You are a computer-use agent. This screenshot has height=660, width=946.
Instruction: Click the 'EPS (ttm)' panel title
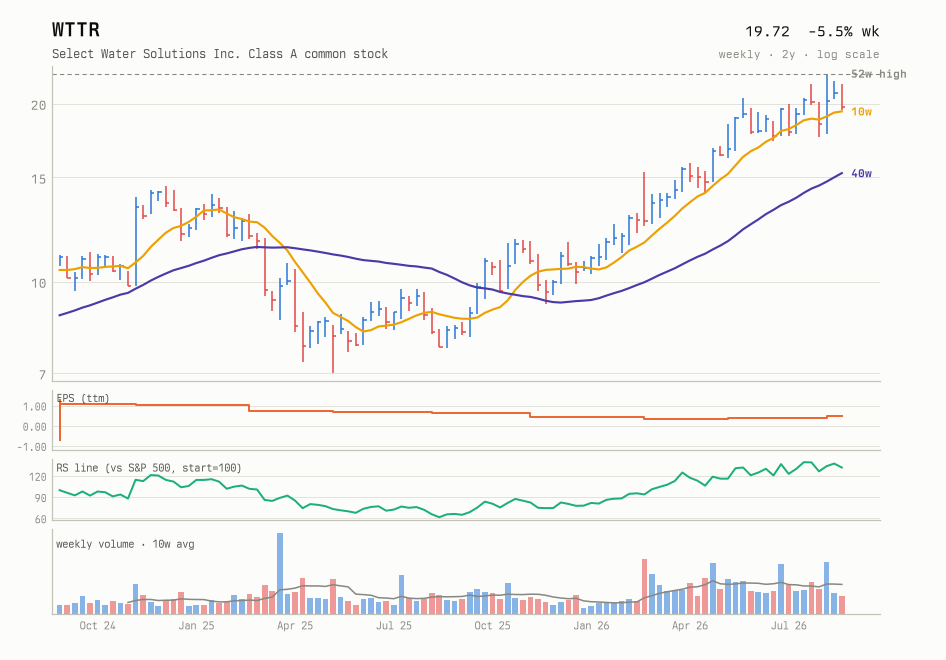point(83,398)
